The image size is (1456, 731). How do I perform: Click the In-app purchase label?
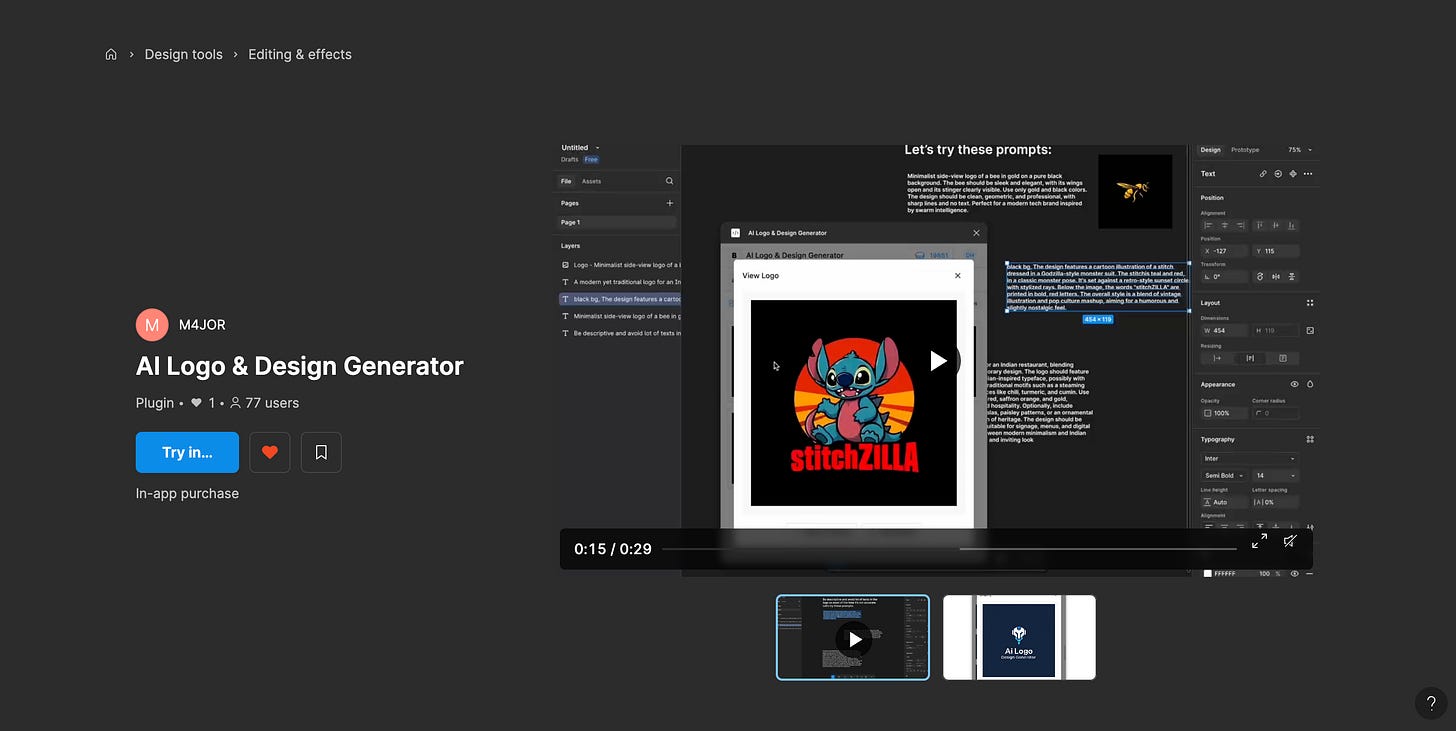click(x=187, y=493)
